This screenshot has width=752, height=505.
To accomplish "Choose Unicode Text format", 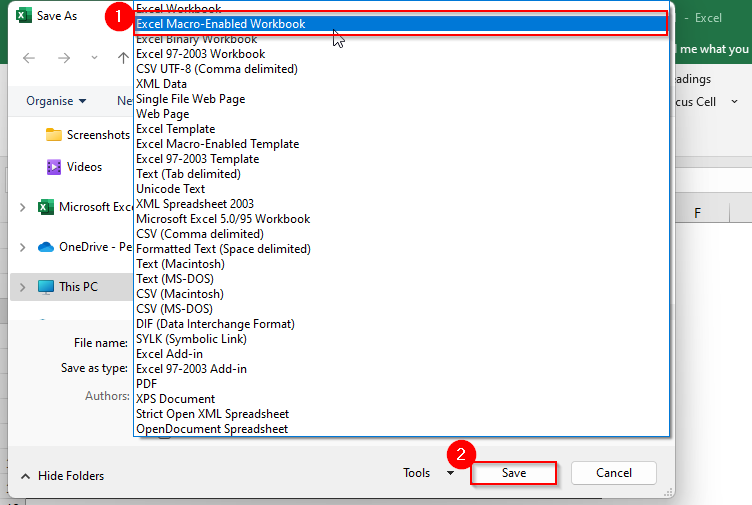I will (x=401, y=188).
